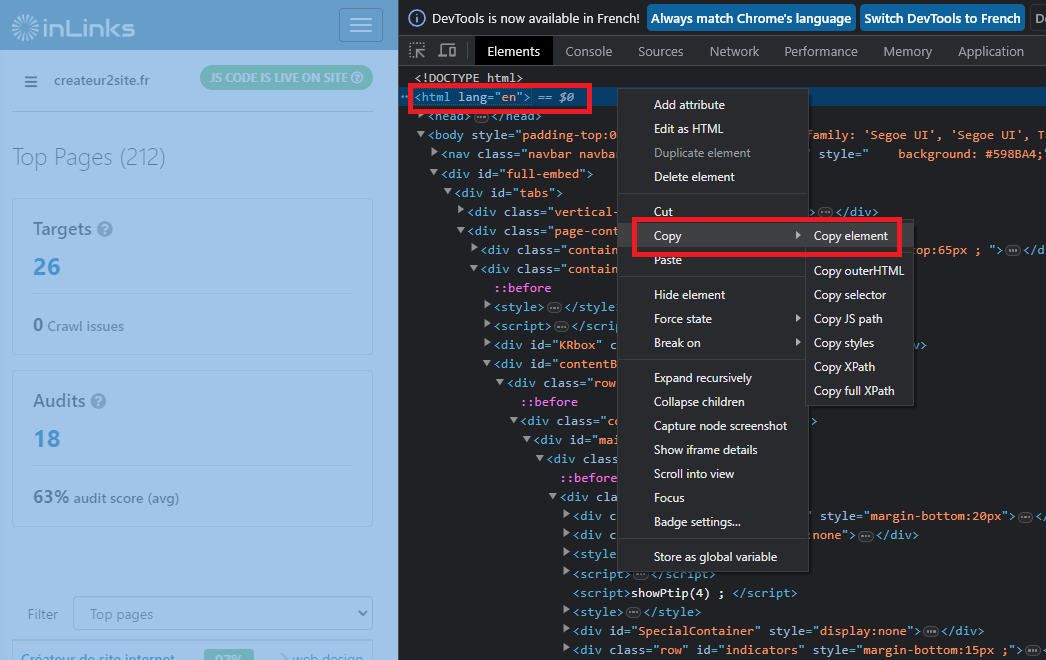Screen dimensions: 1046x660
Task: Toggle the device toolbar icon
Action: click(x=447, y=51)
